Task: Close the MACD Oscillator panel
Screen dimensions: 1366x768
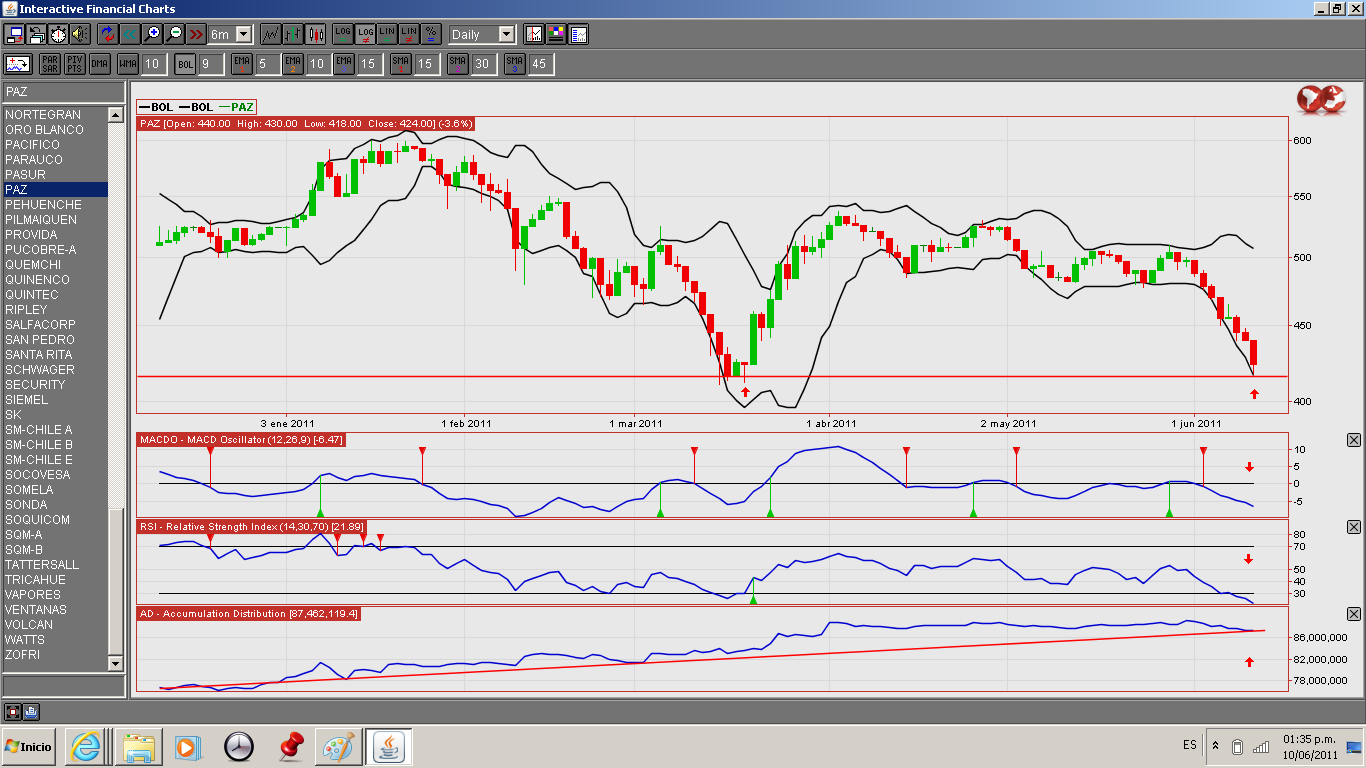Action: [x=1354, y=440]
